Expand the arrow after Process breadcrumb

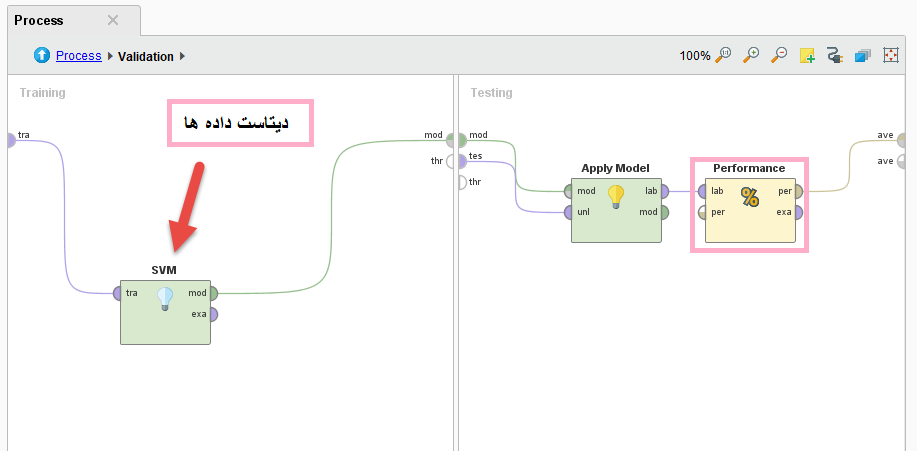[x=110, y=56]
